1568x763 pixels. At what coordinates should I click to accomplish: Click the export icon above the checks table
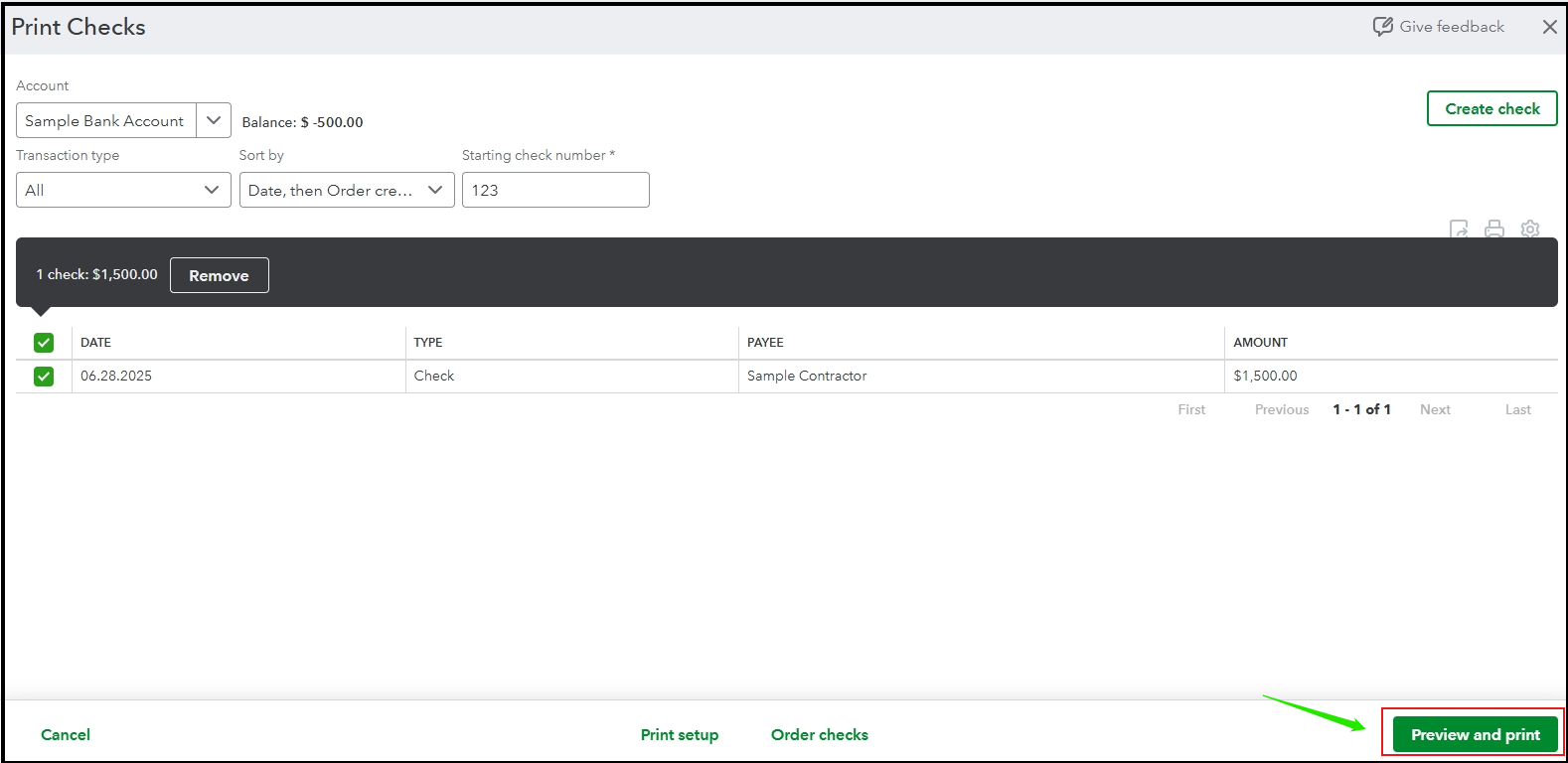tap(1459, 229)
